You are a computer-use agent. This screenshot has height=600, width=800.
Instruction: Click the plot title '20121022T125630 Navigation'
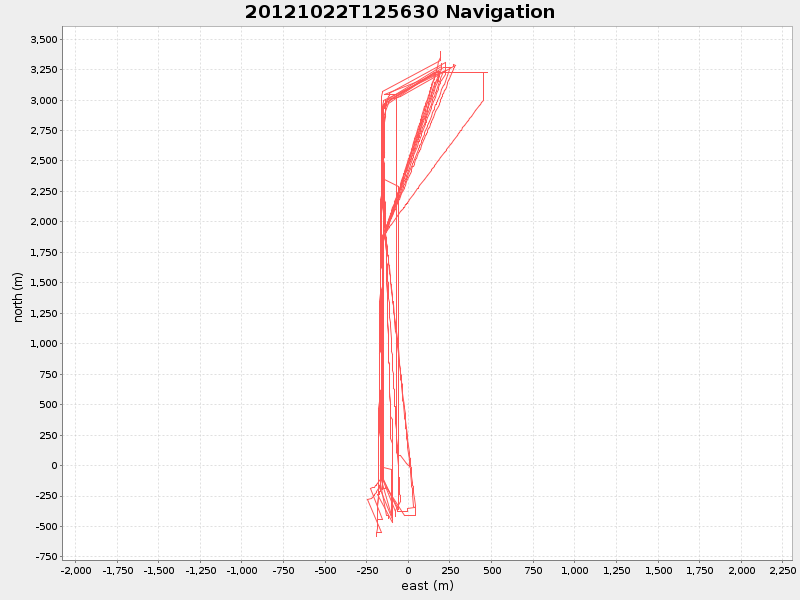pyautogui.click(x=398, y=13)
